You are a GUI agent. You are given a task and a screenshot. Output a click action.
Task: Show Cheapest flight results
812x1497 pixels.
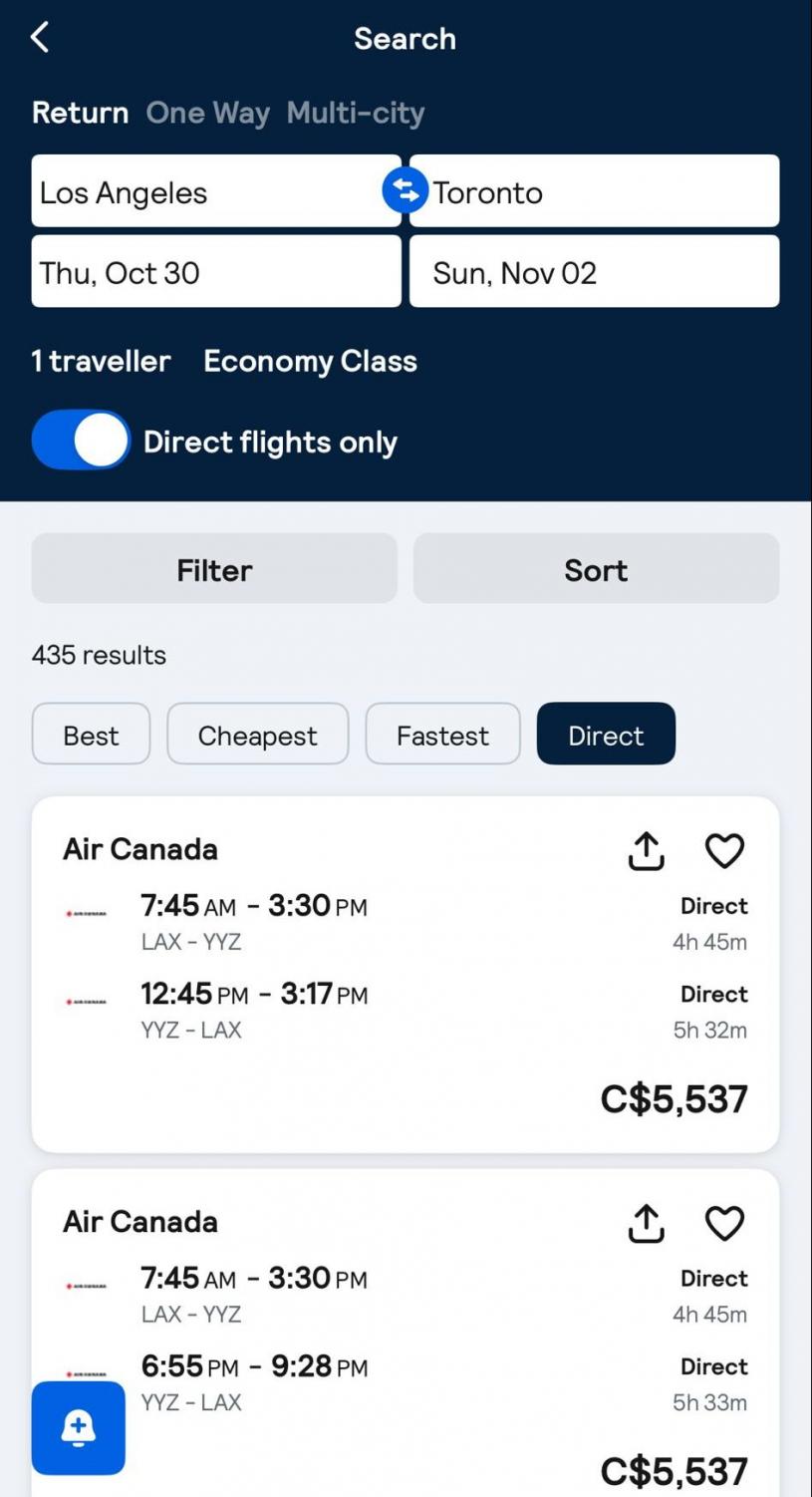257,735
